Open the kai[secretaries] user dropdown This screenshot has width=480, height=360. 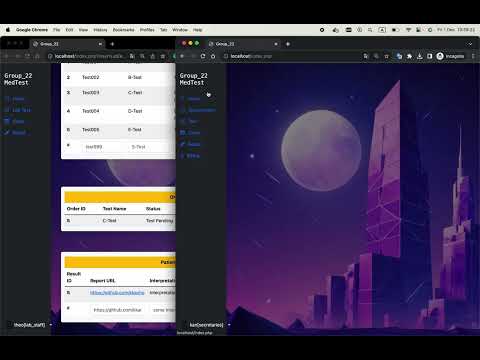tap(210, 325)
